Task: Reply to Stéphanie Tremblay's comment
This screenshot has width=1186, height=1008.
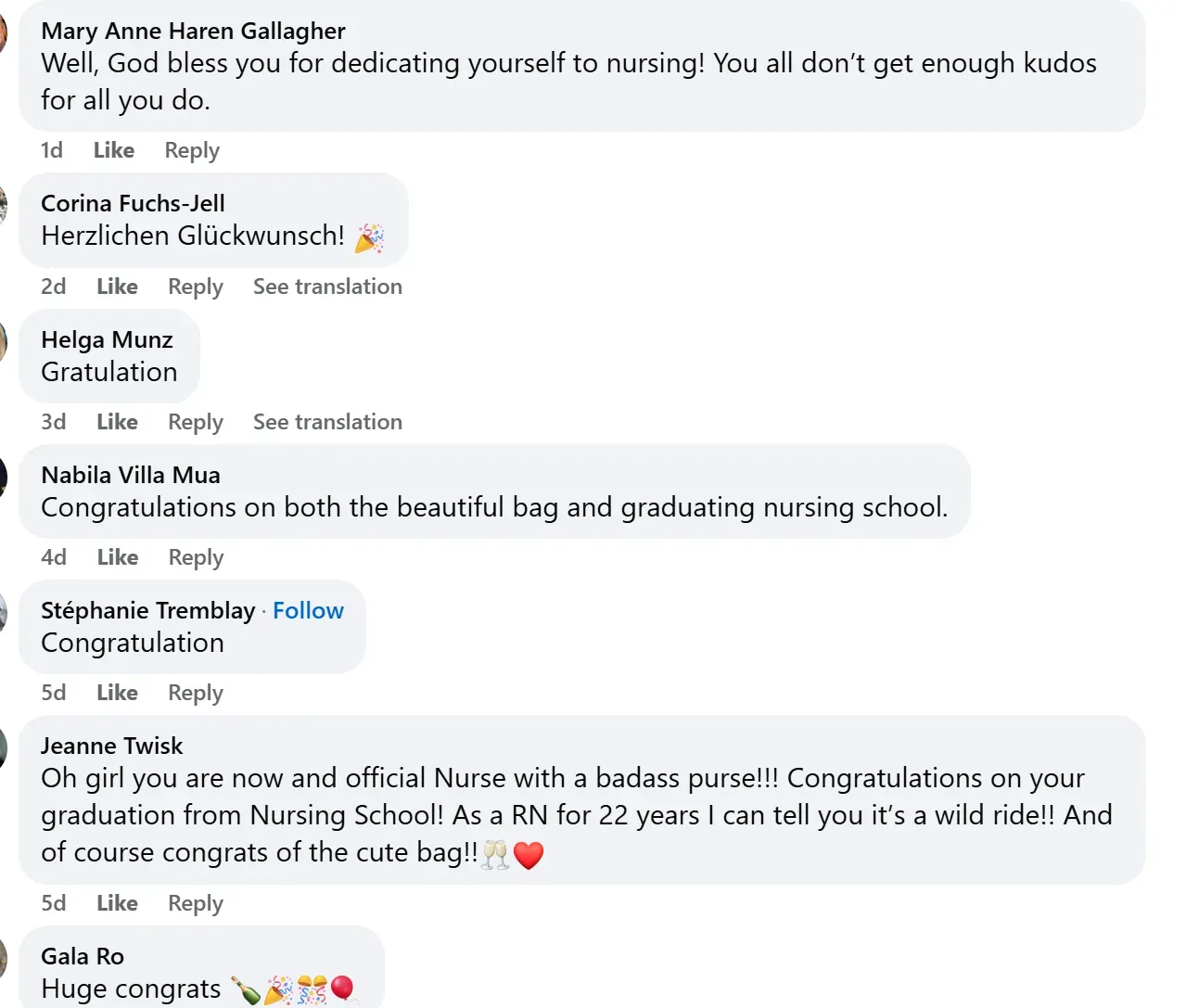Action: coord(196,693)
